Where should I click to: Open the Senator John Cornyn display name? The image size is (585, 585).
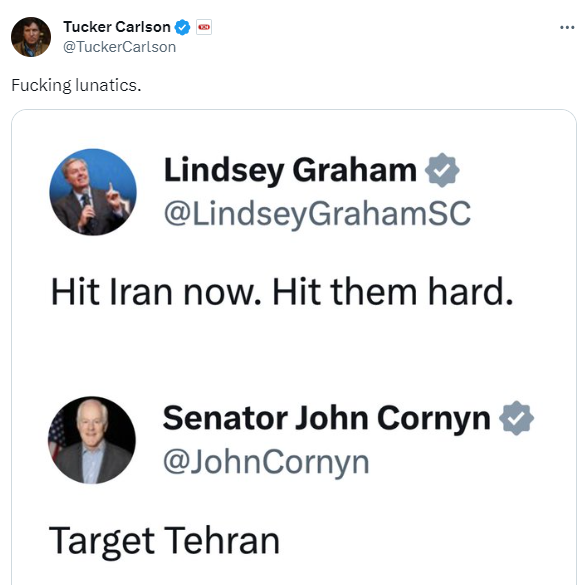(x=326, y=419)
